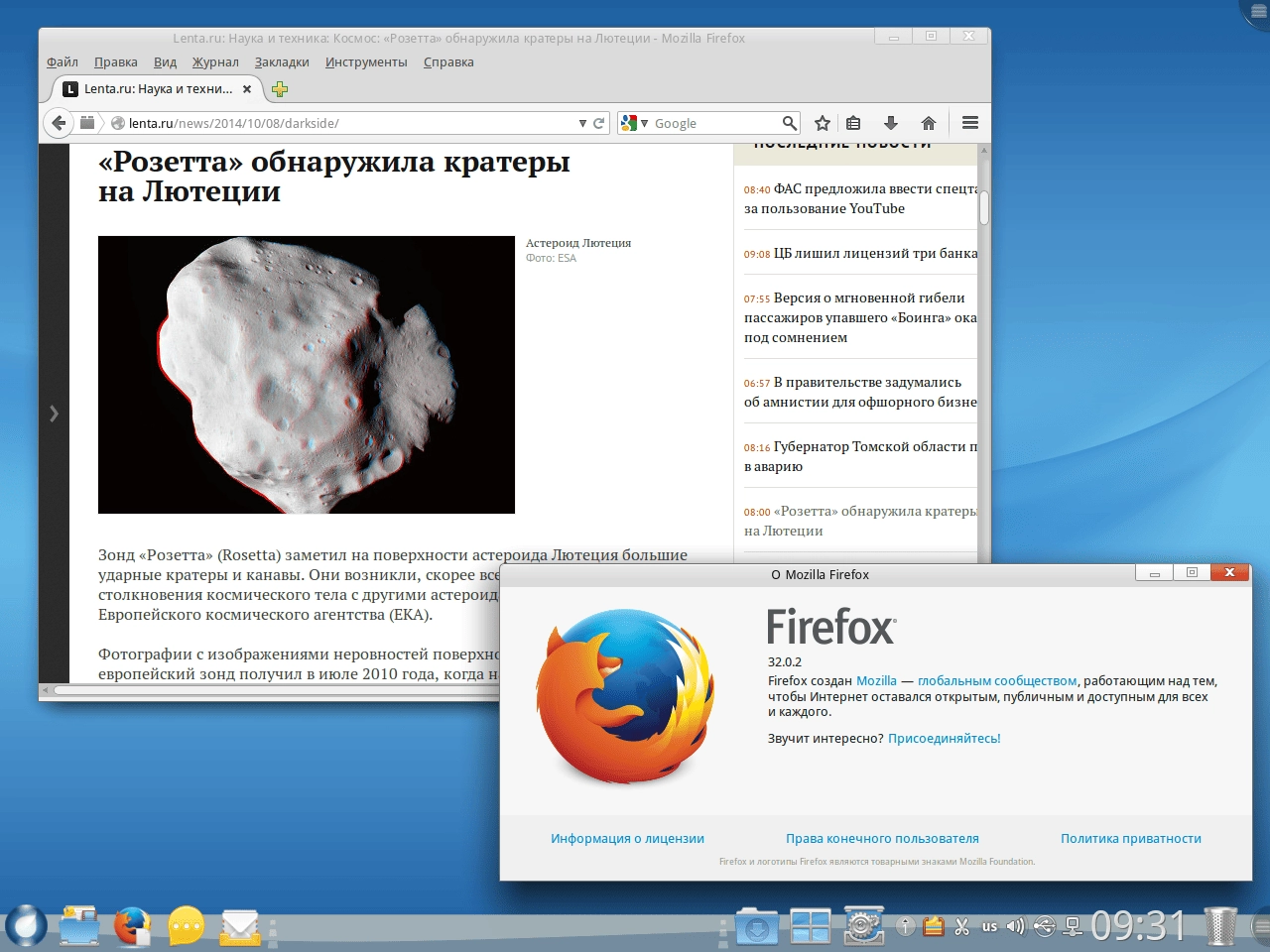The width and height of the screenshot is (1270, 952).
Task: Open the Вид menu
Action: [x=165, y=61]
